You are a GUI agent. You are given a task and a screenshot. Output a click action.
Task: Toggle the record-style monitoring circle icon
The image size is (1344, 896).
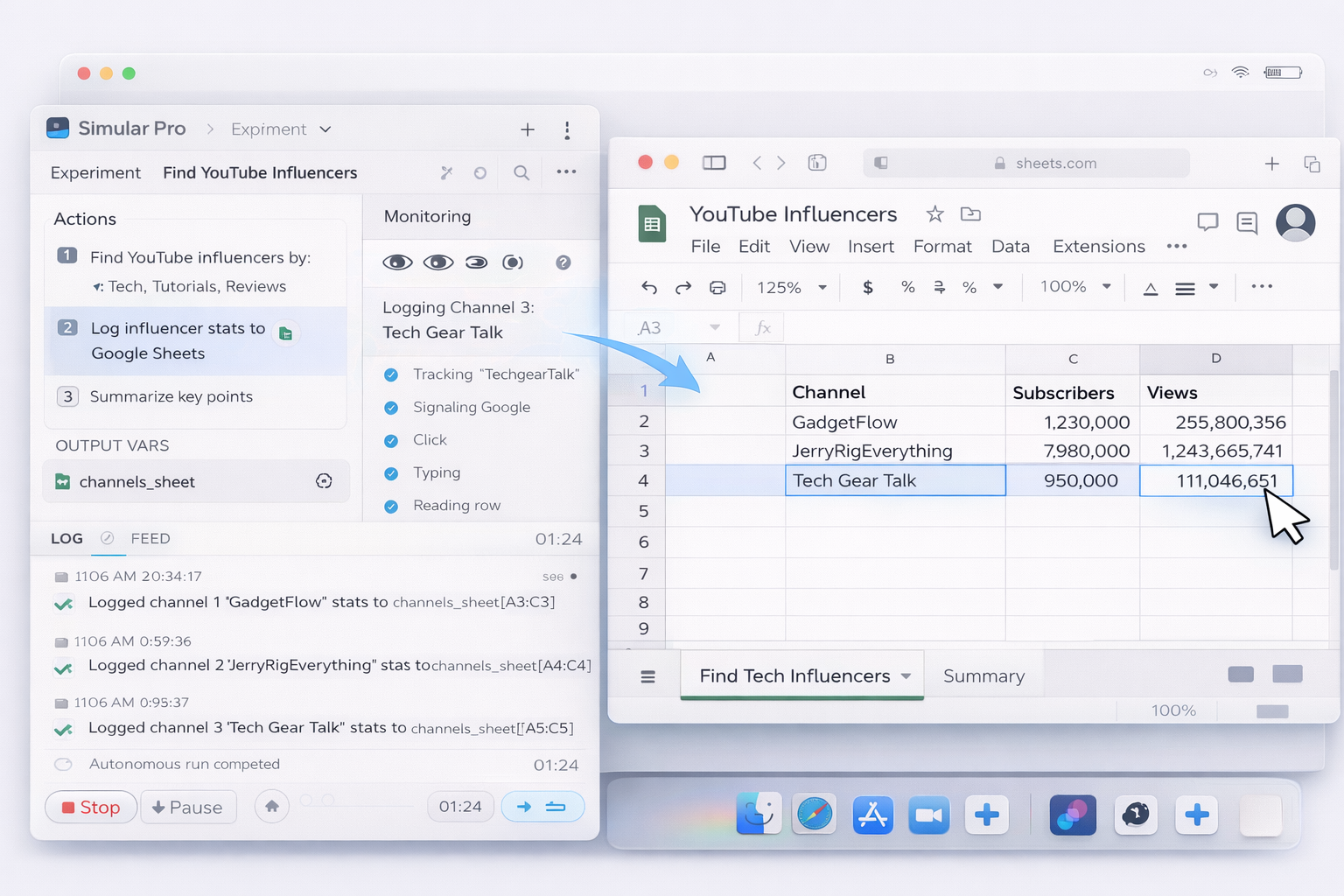coord(513,262)
